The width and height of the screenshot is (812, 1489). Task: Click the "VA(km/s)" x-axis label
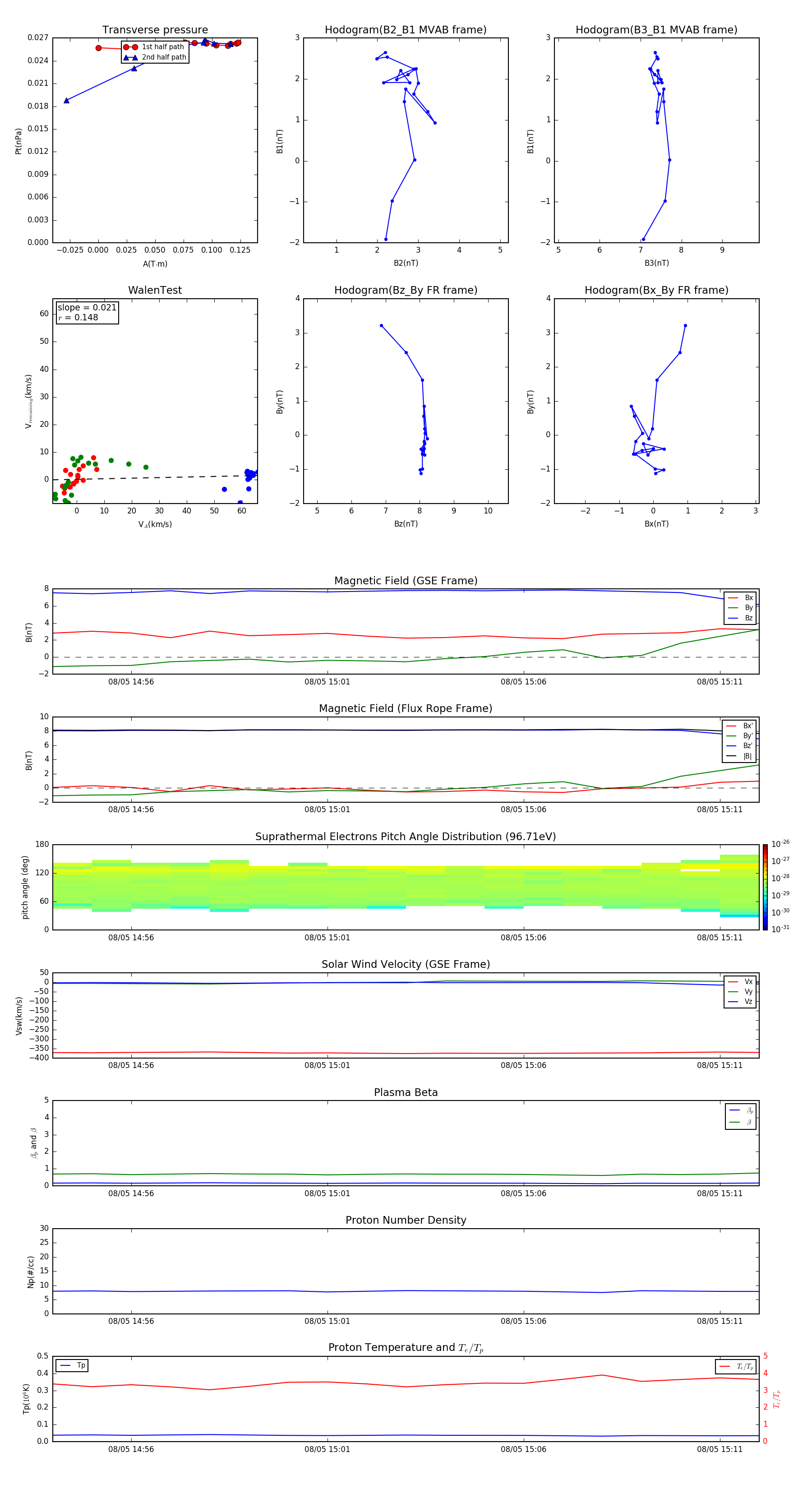[x=155, y=524]
